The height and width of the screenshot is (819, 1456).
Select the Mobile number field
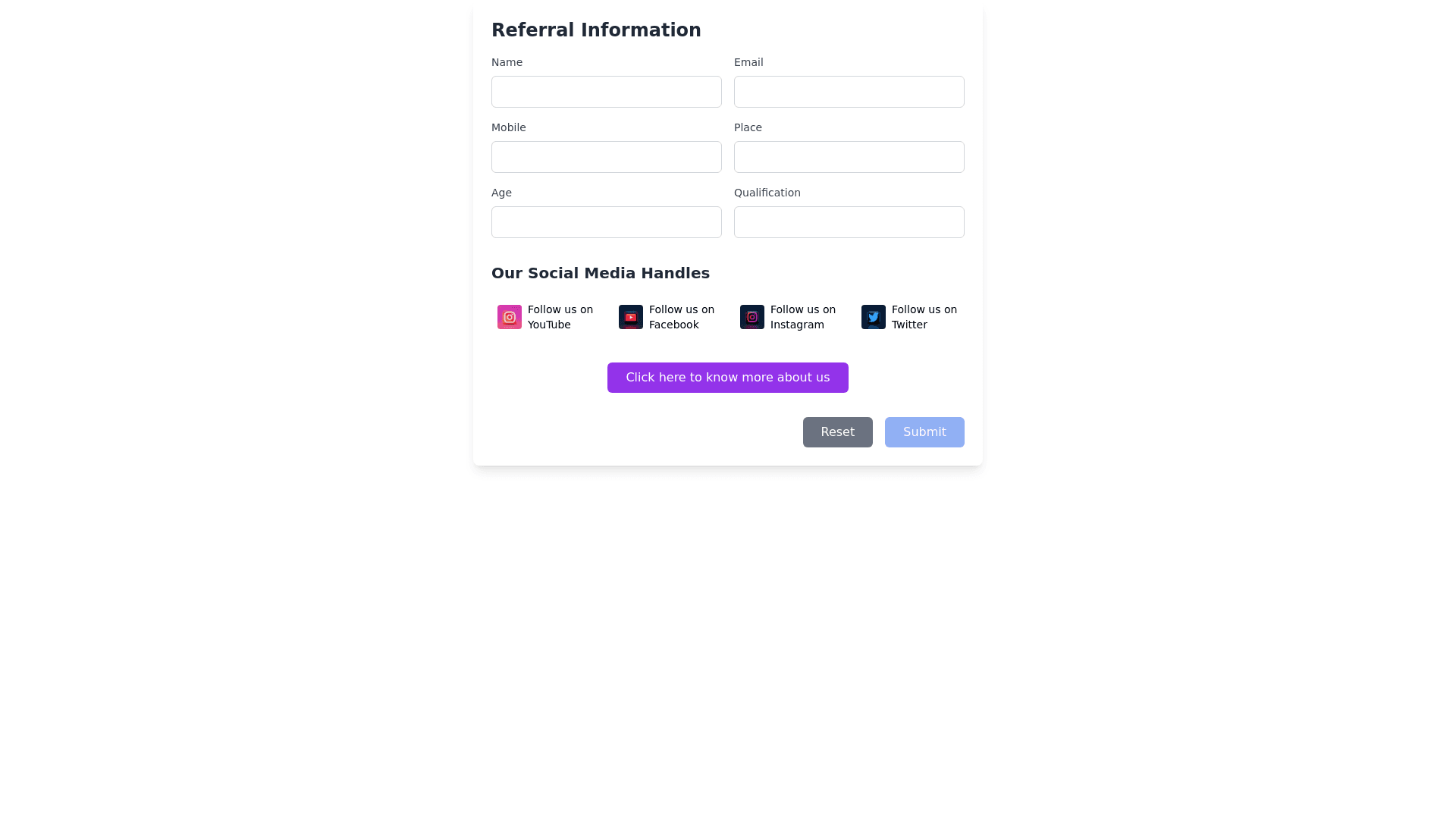[x=607, y=157]
